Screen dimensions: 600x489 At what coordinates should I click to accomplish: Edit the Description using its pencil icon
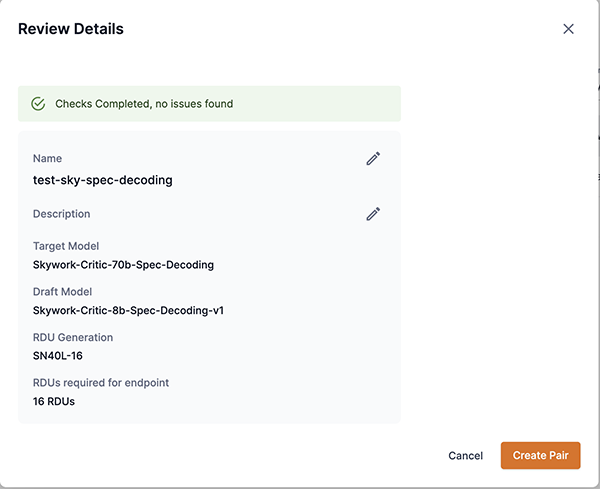(x=373, y=213)
